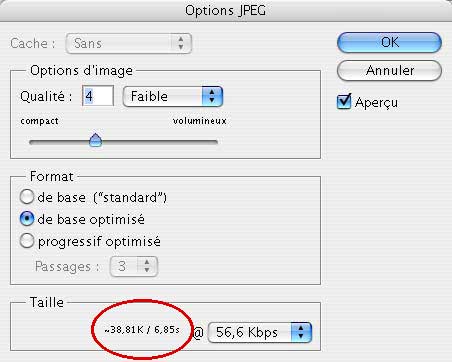The height and width of the screenshot is (362, 452).
Task: Select the de base ("standard") radio option
Action: click(27, 197)
